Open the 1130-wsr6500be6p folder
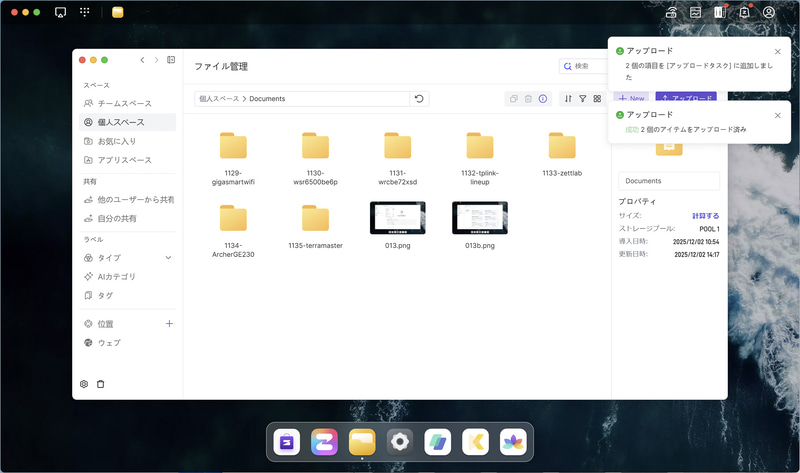Screen dimensions: 800x473 coord(315,146)
